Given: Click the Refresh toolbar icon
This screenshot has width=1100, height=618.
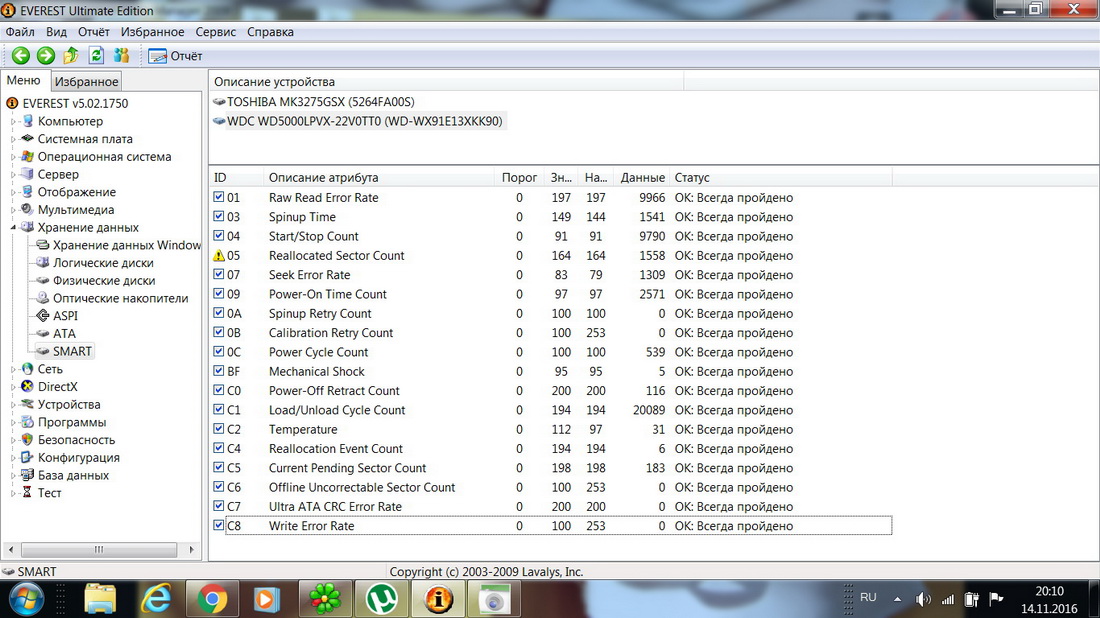Looking at the screenshot, I should click(x=97, y=56).
